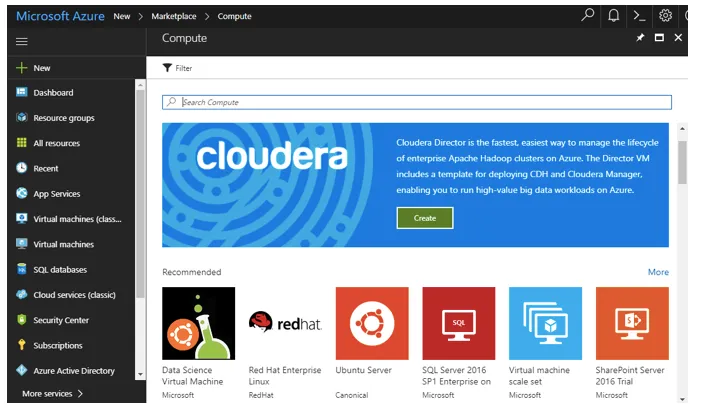
Task: Click Virtual machine scale set title
Action: click(x=539, y=376)
